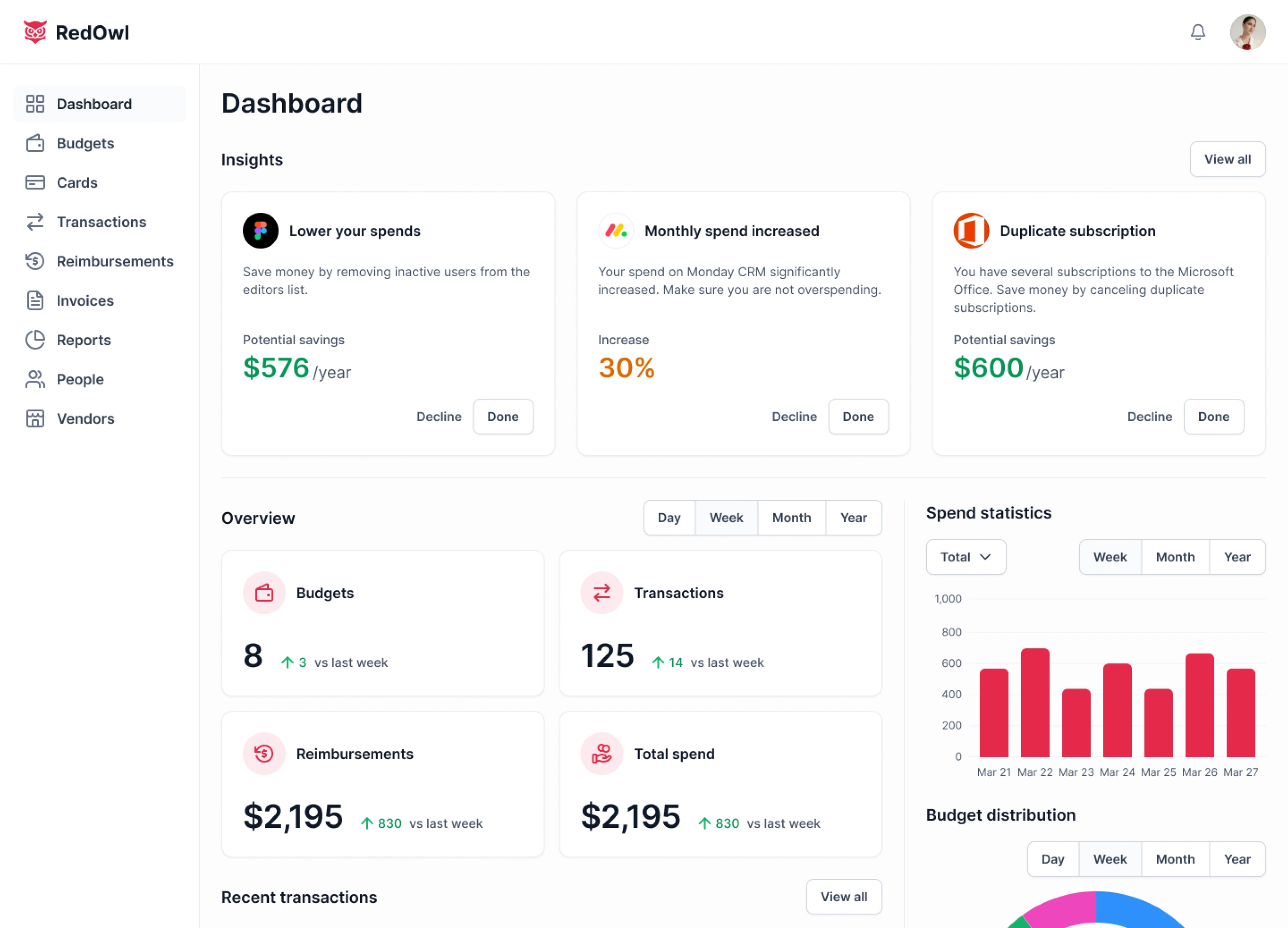Go to Budgets in the sidebar
The image size is (1288, 928).
[x=100, y=143]
